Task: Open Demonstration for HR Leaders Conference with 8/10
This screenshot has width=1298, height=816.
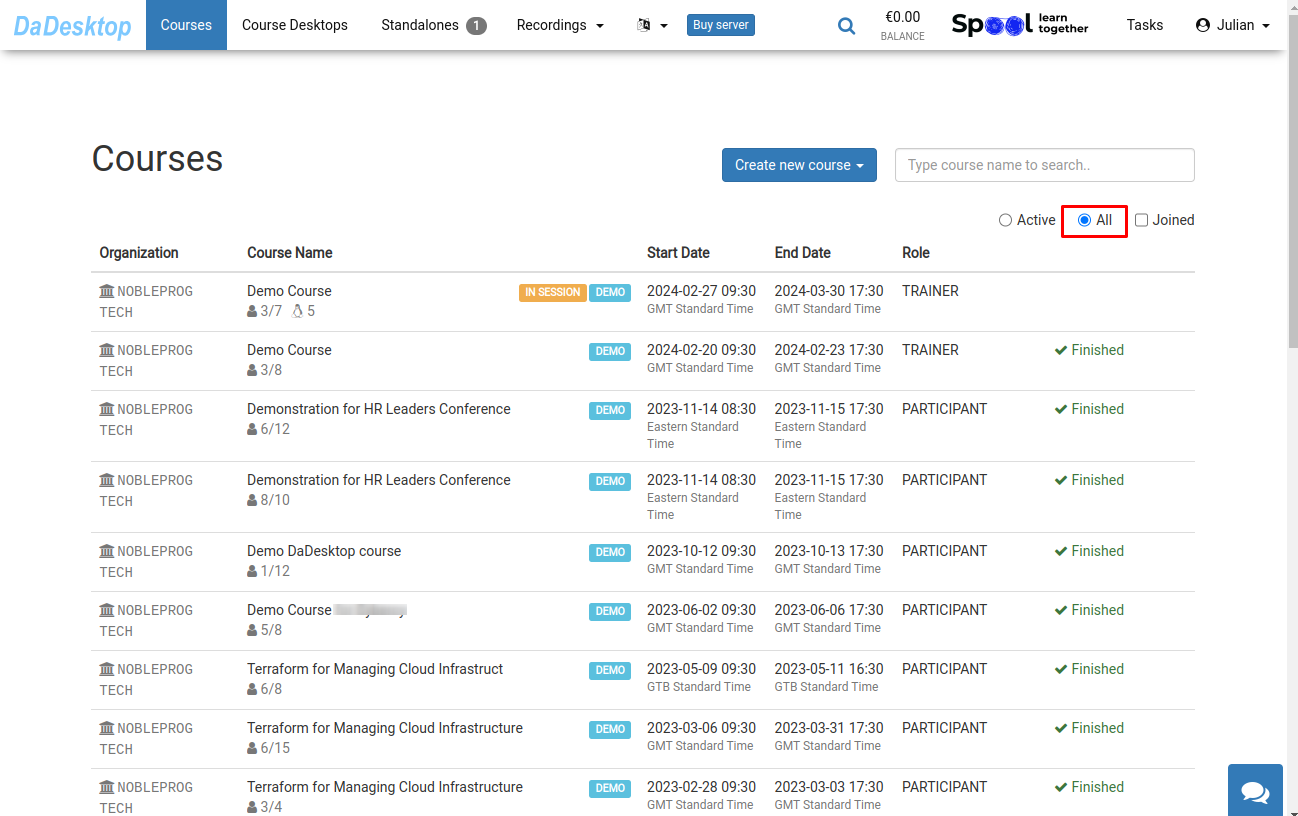Action: tap(379, 480)
